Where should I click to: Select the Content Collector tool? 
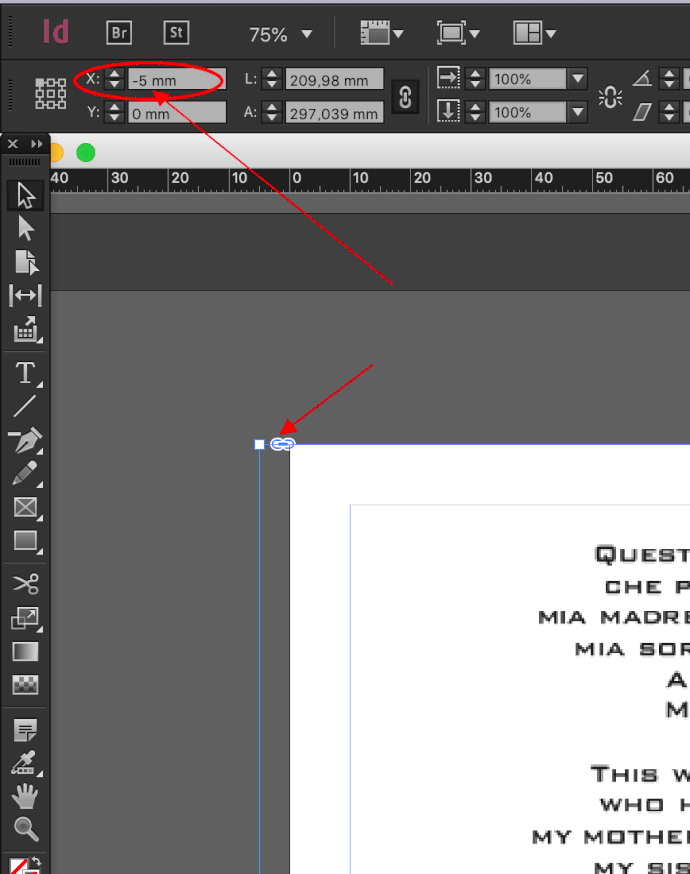click(26, 329)
